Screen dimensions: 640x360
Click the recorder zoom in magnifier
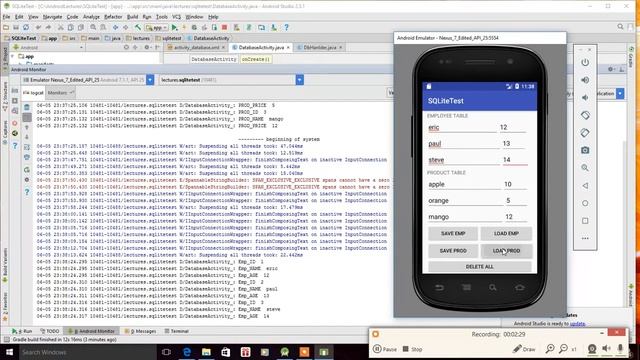click(x=550, y=349)
